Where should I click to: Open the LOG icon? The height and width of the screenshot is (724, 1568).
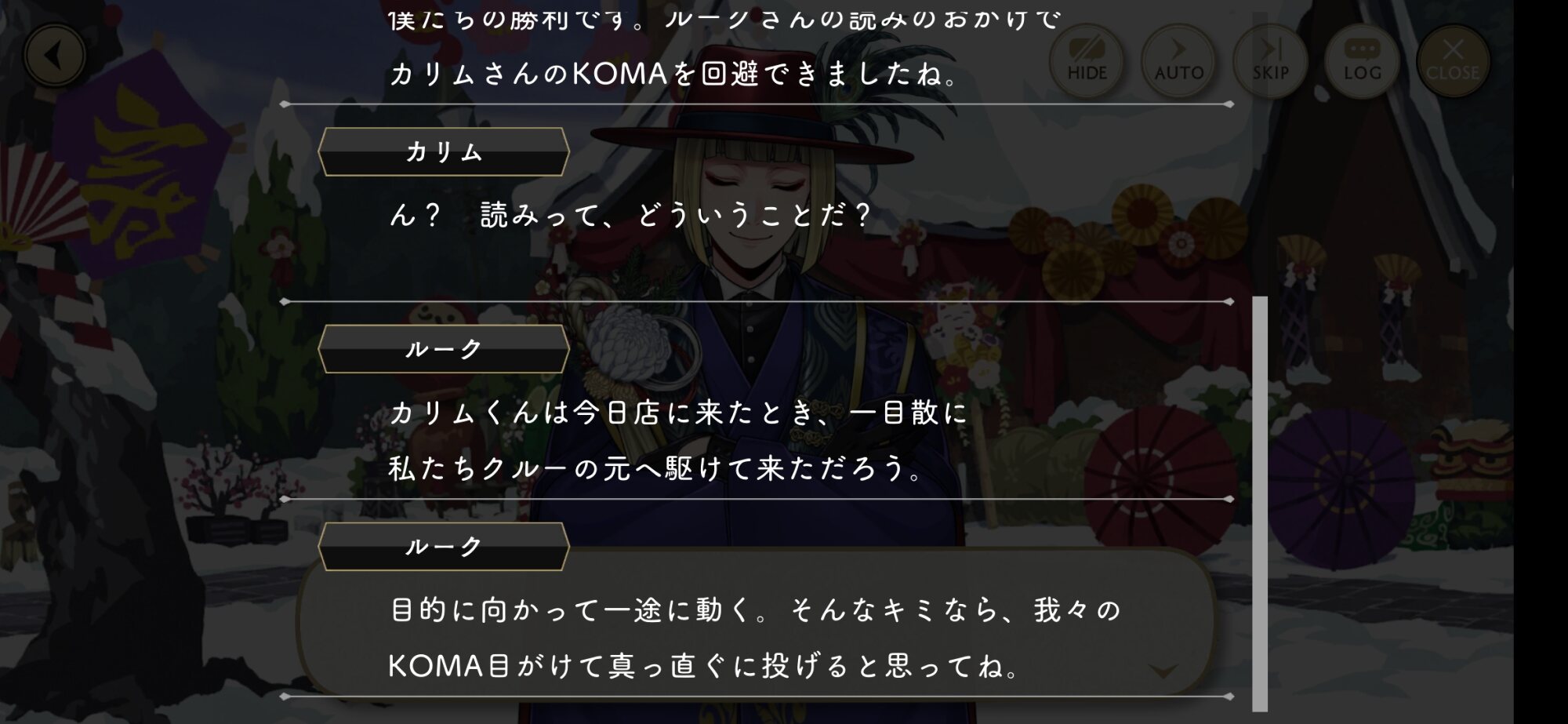click(1362, 60)
